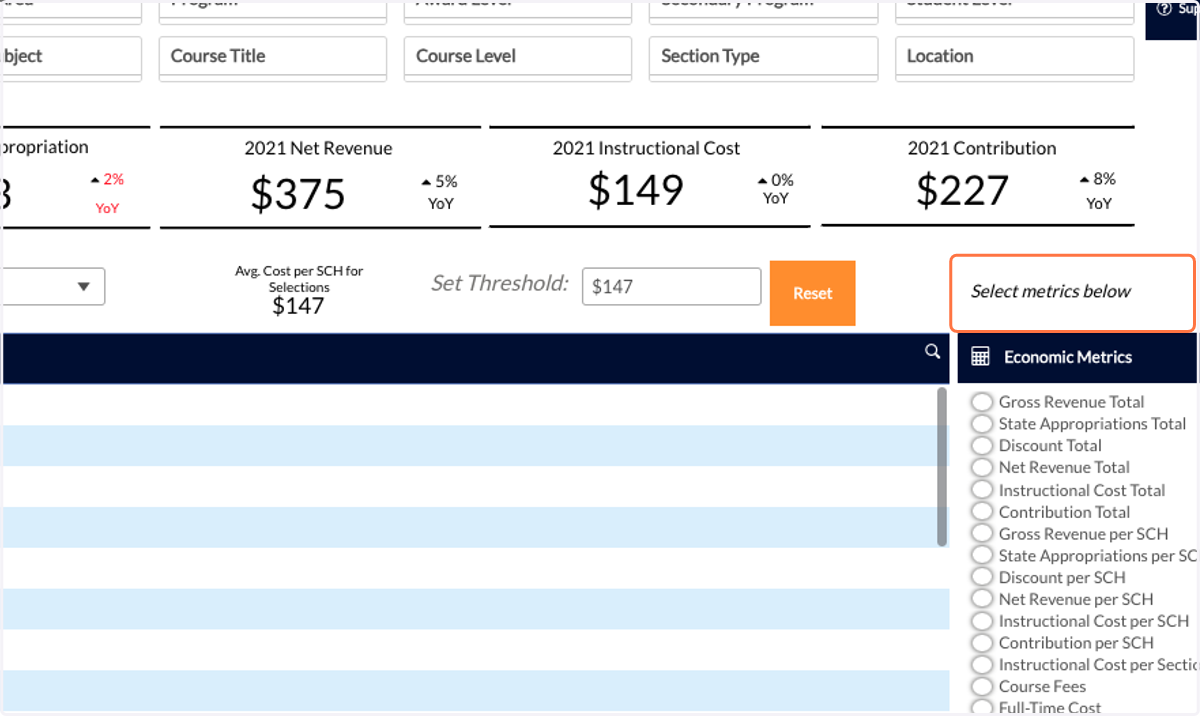Click the red 2% YoY indicator
Viewport: 1200px width, 716px height.
[107, 193]
